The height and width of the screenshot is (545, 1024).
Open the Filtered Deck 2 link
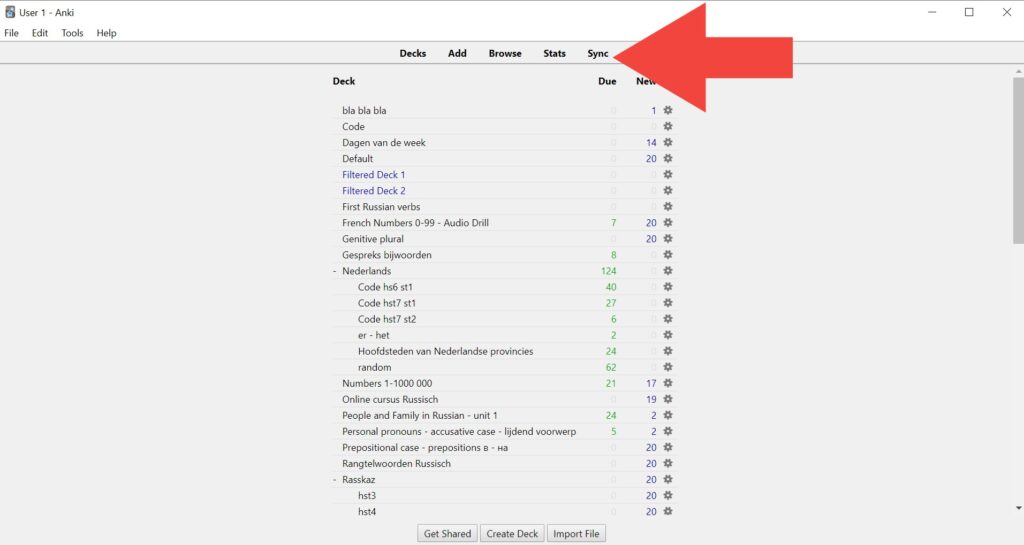374,191
